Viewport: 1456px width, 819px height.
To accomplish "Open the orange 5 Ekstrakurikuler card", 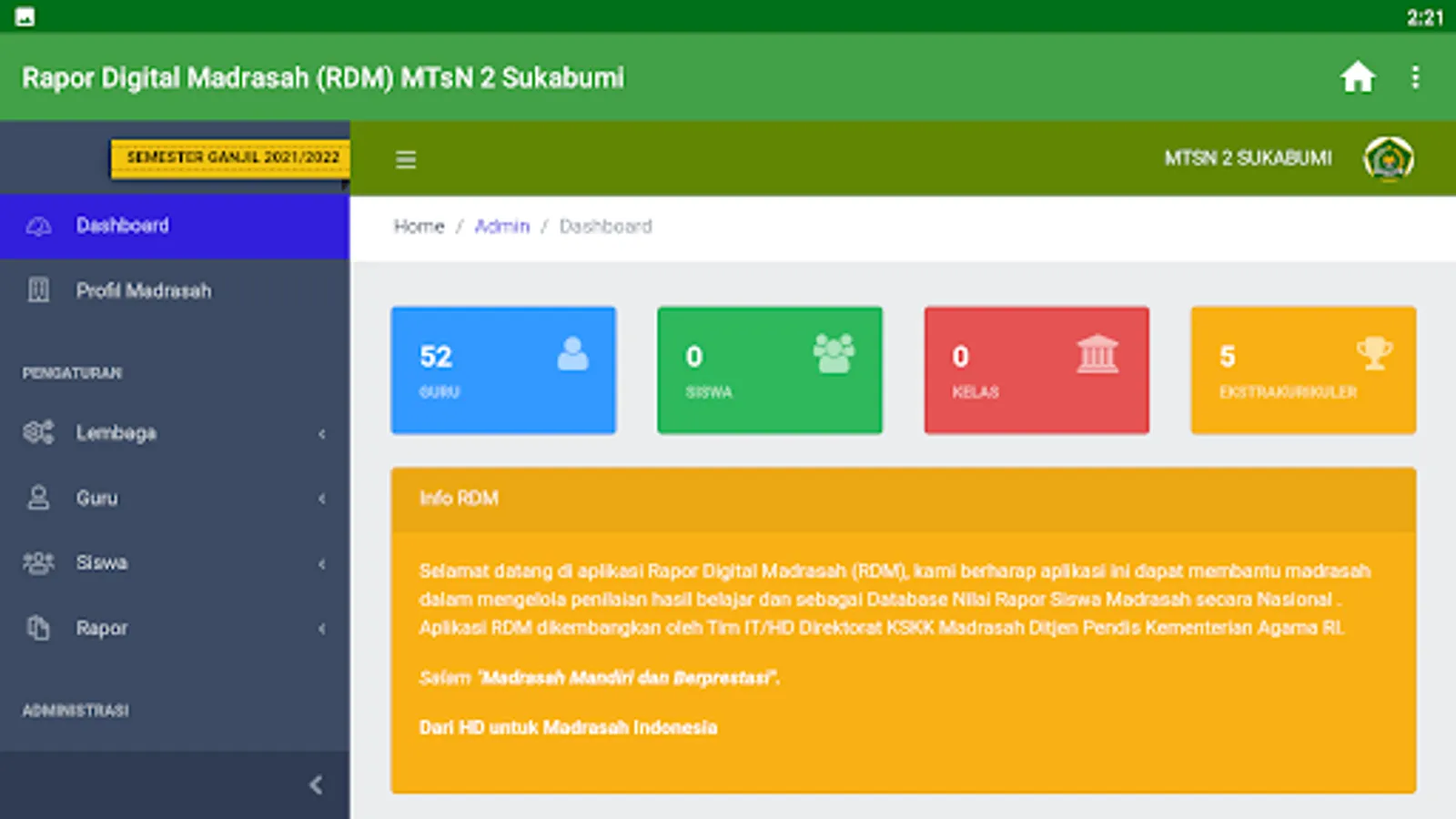I will pyautogui.click(x=1303, y=369).
